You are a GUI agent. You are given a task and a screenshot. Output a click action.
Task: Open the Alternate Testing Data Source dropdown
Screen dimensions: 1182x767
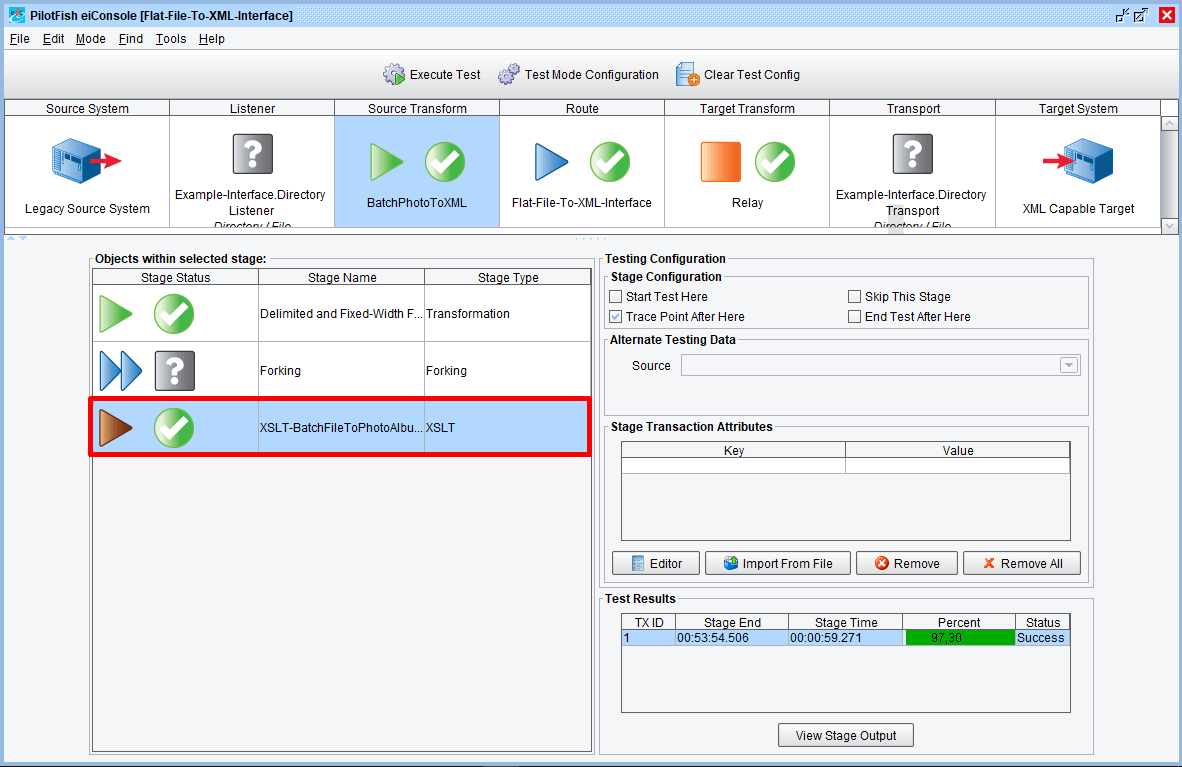pos(1068,365)
